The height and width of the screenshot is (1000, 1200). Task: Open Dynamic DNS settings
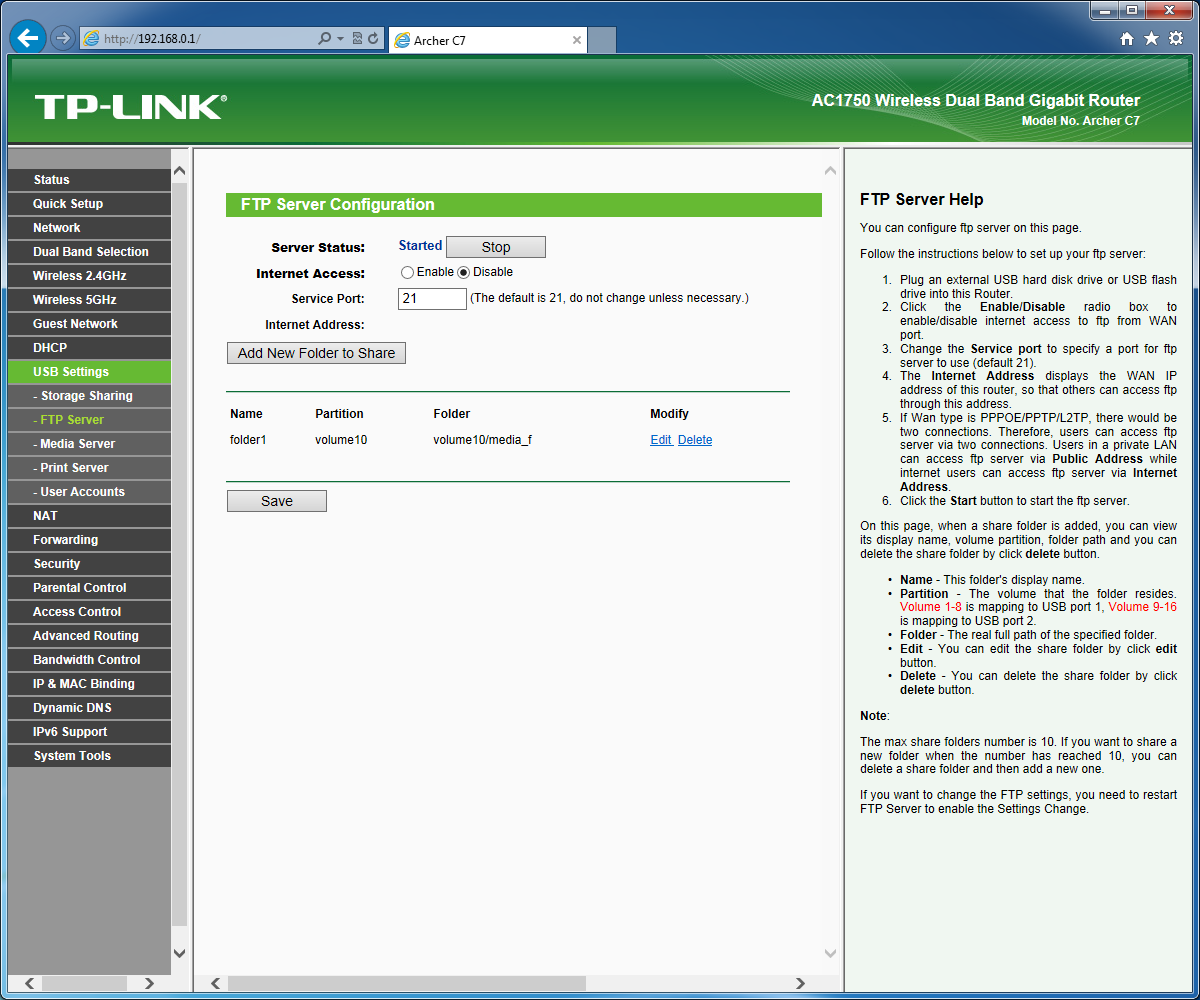click(89, 708)
